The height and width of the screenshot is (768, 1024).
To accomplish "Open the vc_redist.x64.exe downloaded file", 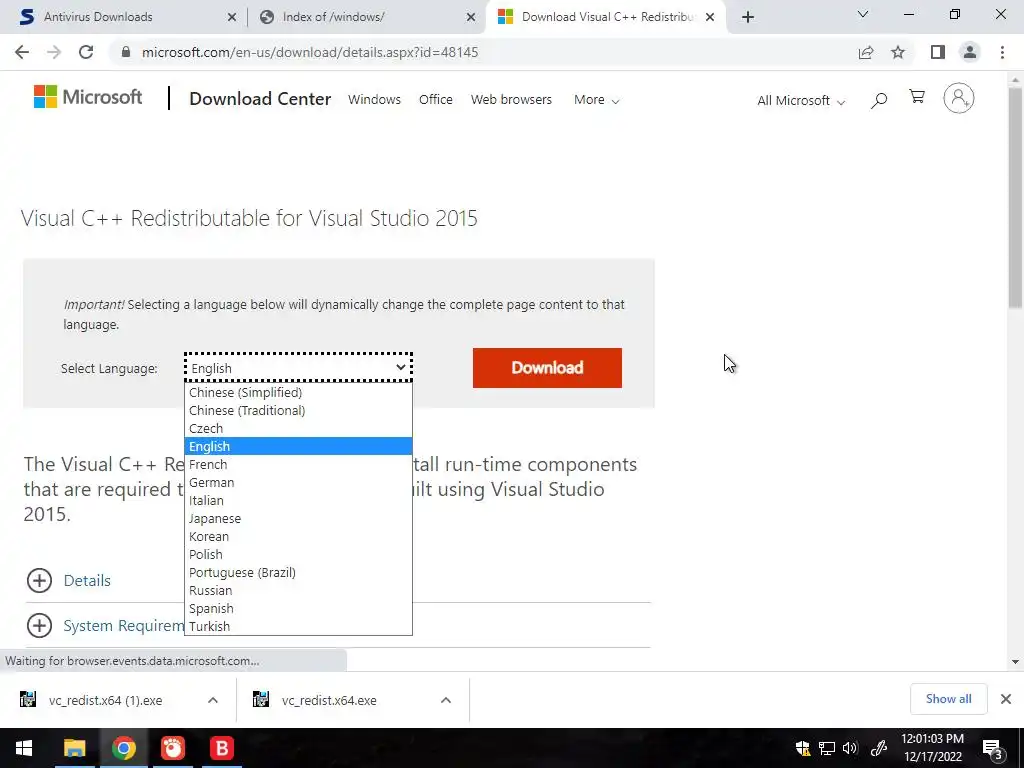I will point(329,700).
